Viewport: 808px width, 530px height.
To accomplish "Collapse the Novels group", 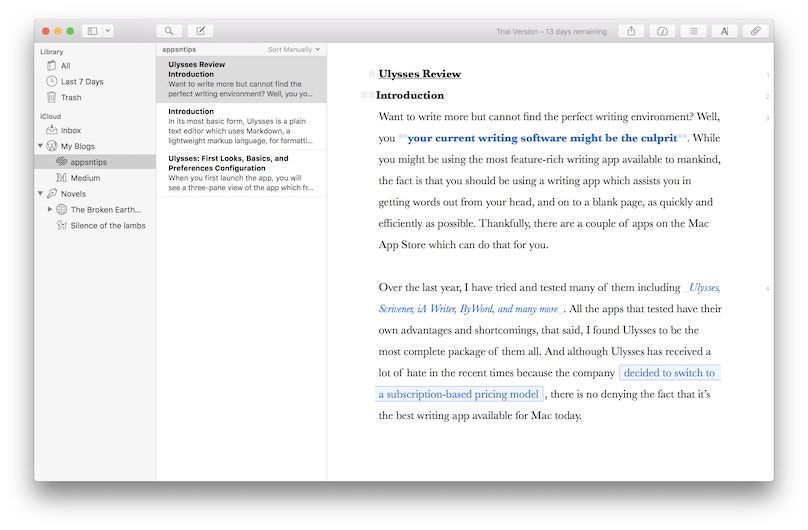I will tap(41, 194).
